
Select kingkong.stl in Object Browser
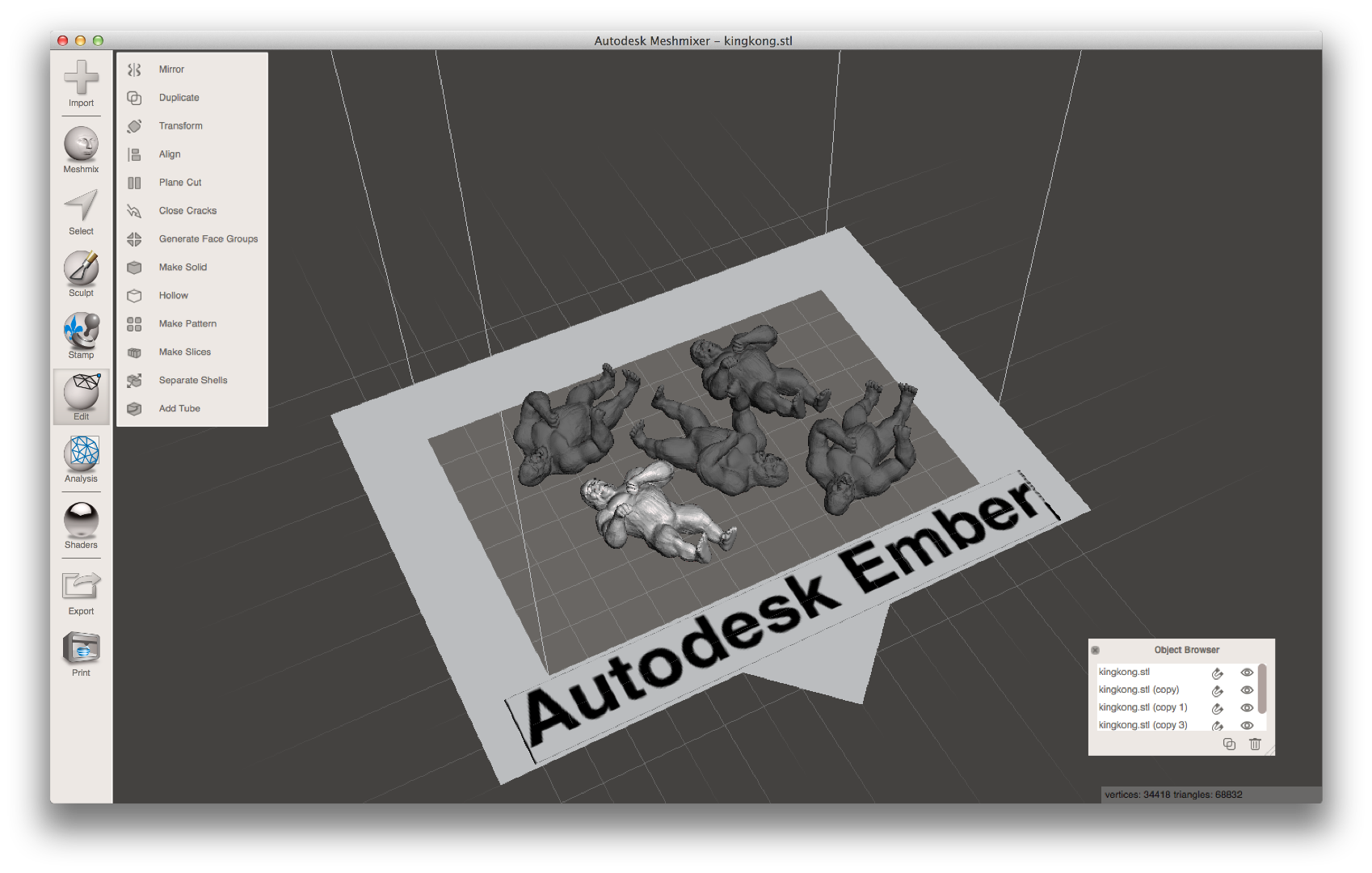[x=1124, y=672]
